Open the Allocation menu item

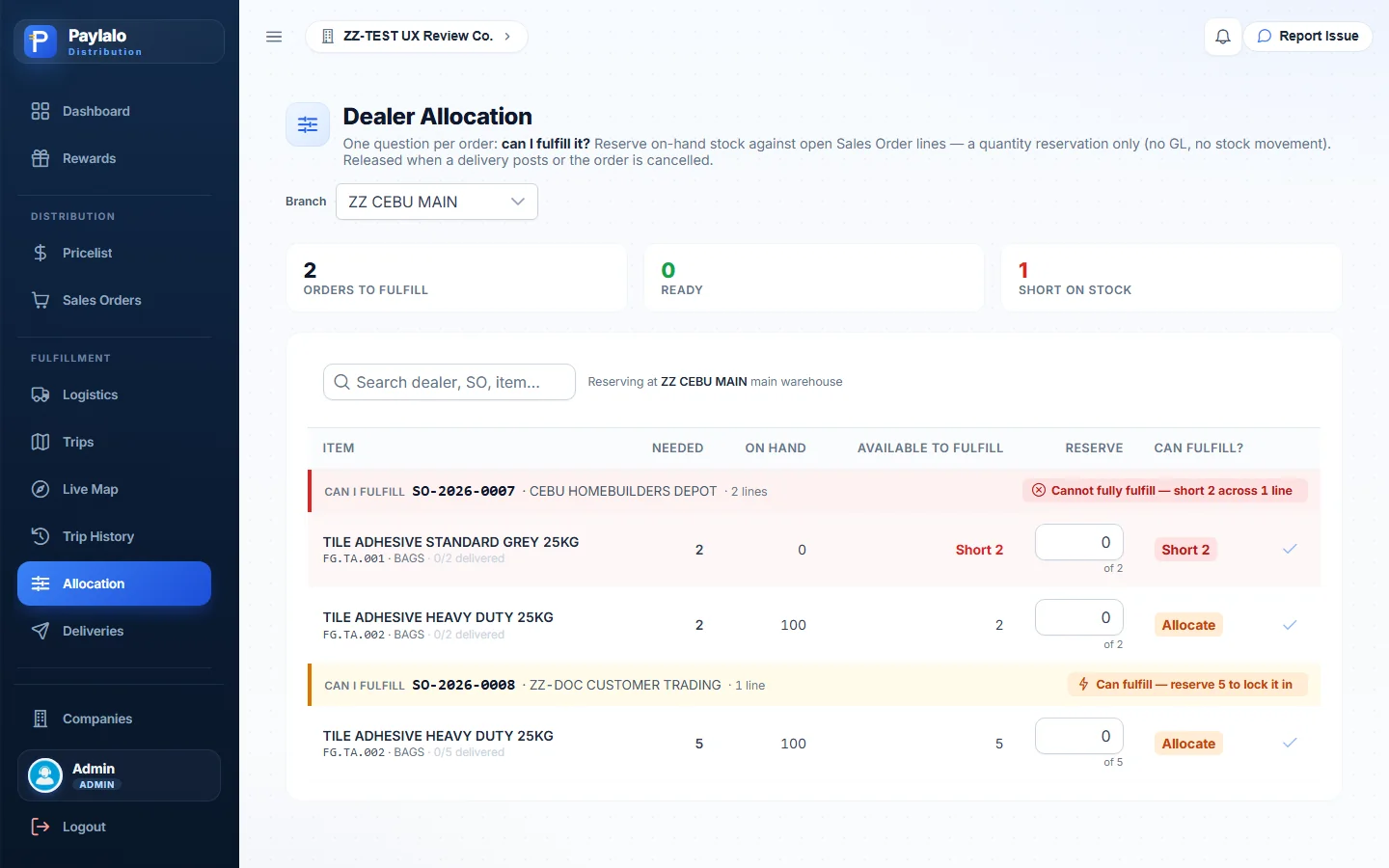pos(114,583)
